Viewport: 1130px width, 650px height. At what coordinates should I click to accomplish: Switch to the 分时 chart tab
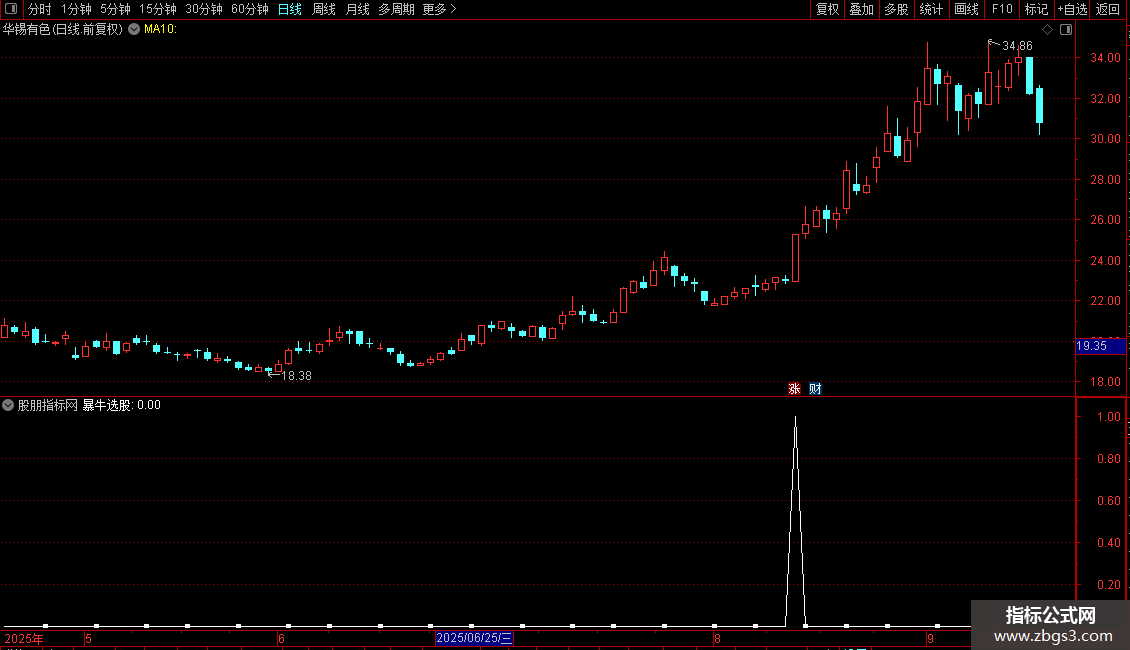40,9
